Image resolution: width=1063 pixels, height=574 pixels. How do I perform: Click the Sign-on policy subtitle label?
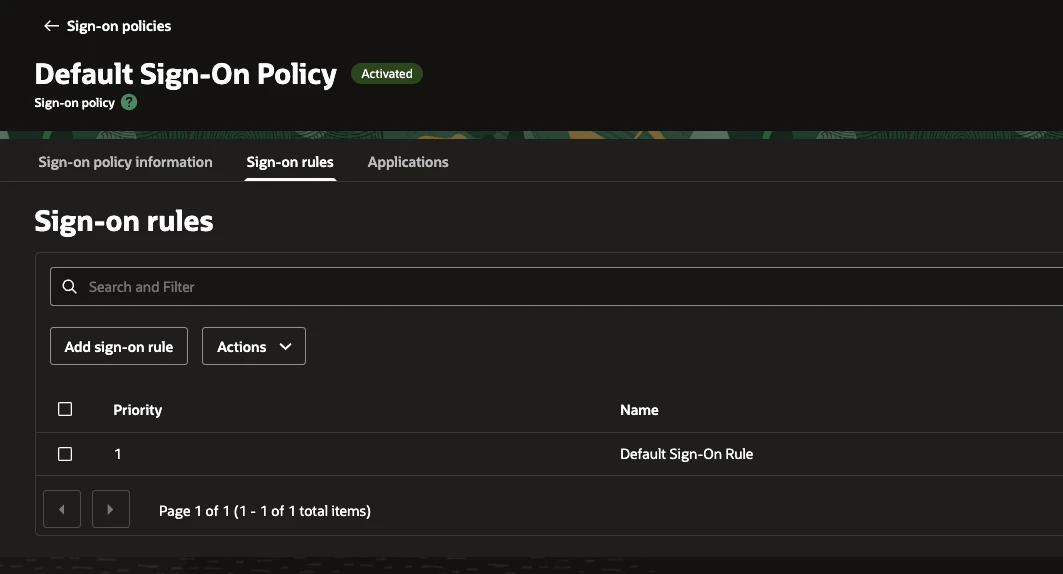(x=75, y=103)
